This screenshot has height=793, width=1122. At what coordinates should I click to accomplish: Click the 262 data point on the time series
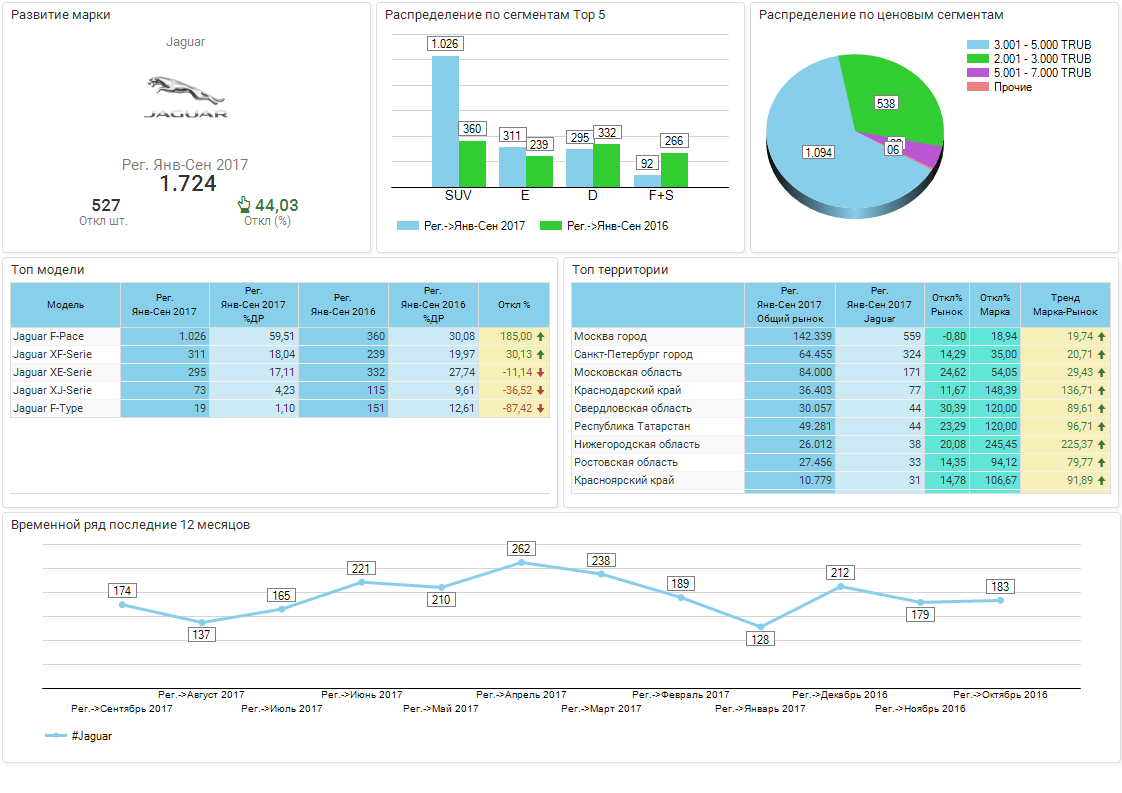(521, 563)
